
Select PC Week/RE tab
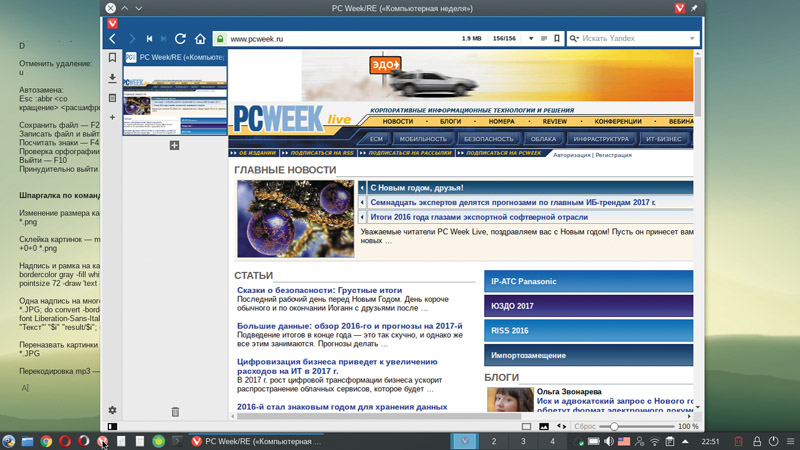click(175, 58)
